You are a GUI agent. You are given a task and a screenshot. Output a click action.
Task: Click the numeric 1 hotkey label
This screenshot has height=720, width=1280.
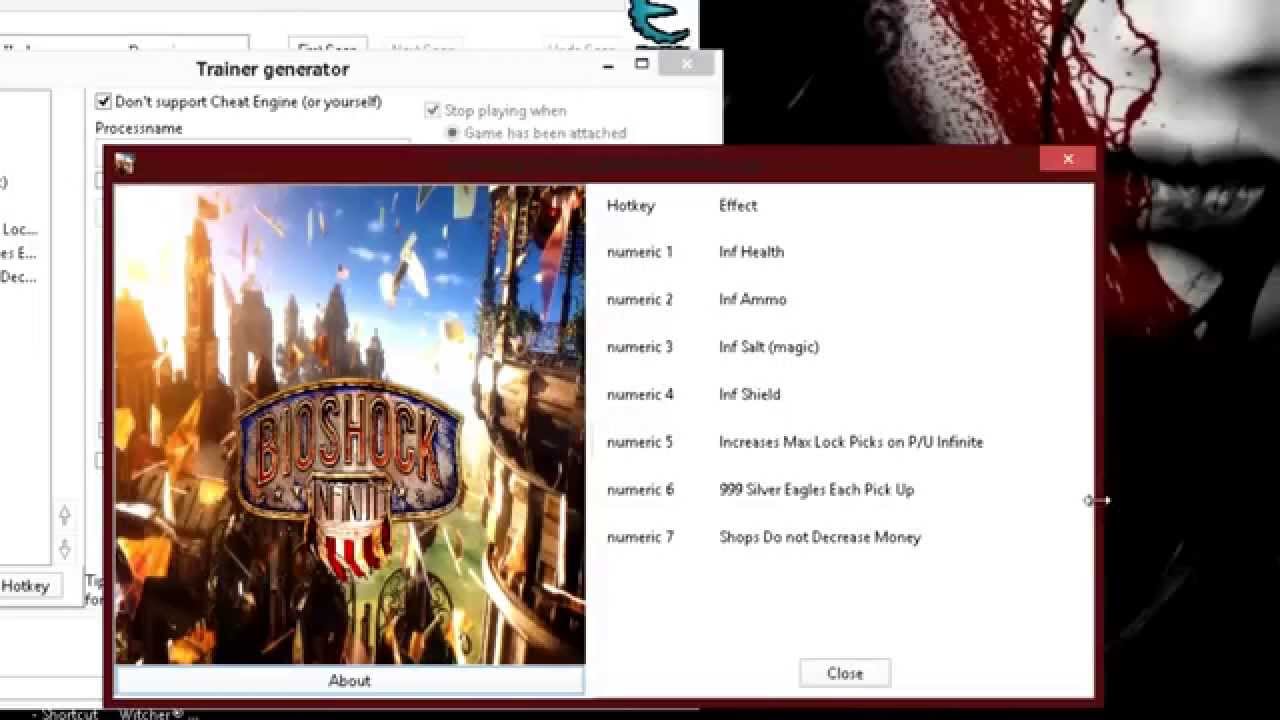click(640, 252)
